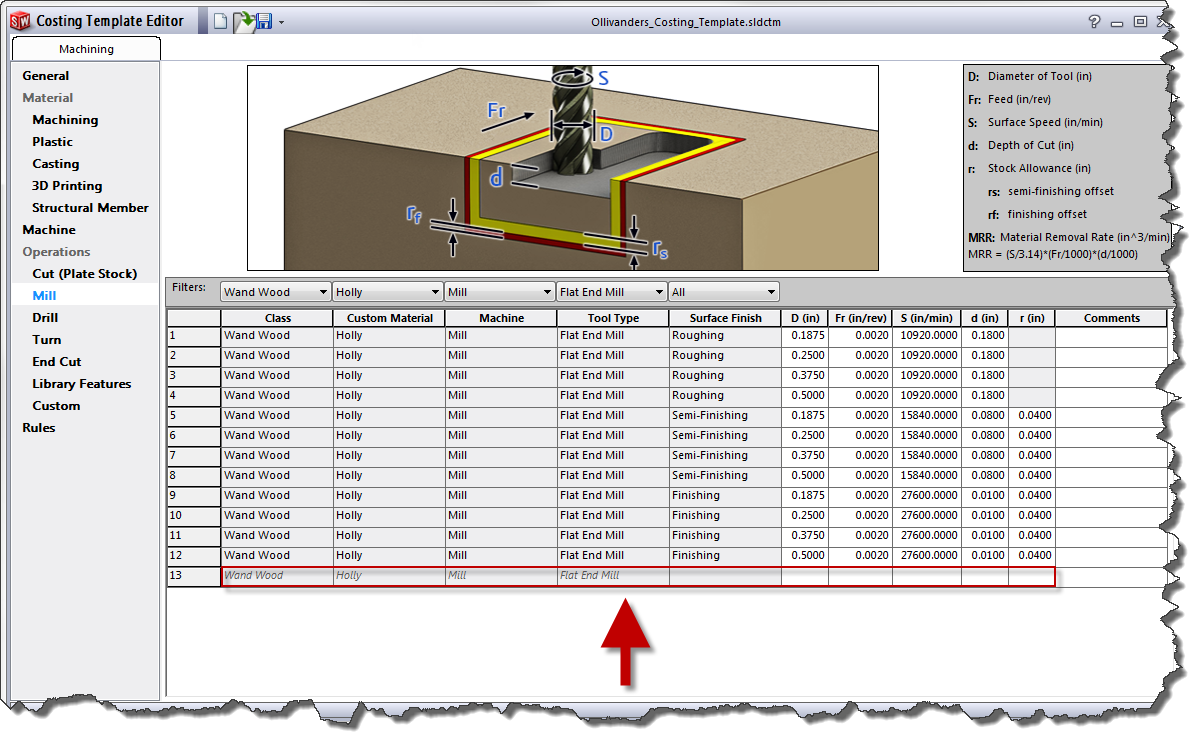Open the Mill machine filter
The height and width of the screenshot is (743, 1204).
point(500,292)
